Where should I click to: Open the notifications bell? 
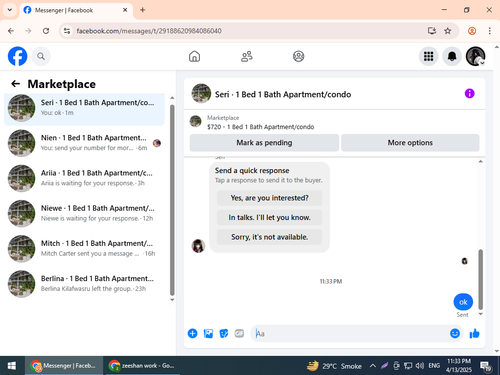(x=452, y=56)
